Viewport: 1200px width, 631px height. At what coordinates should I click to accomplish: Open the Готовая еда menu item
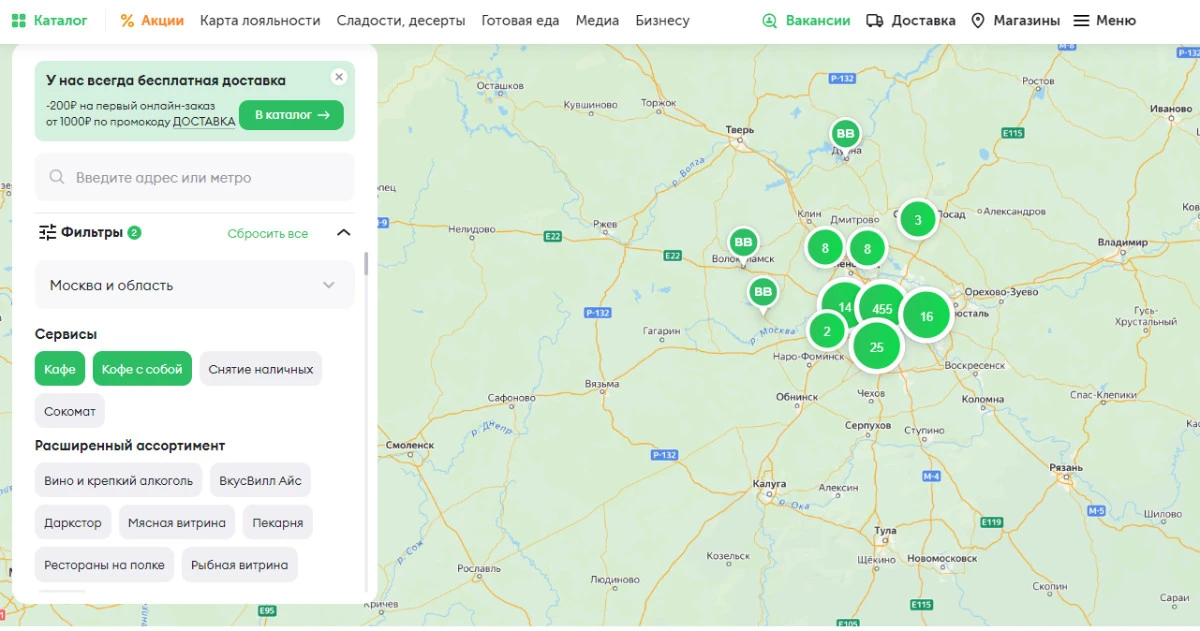[520, 20]
